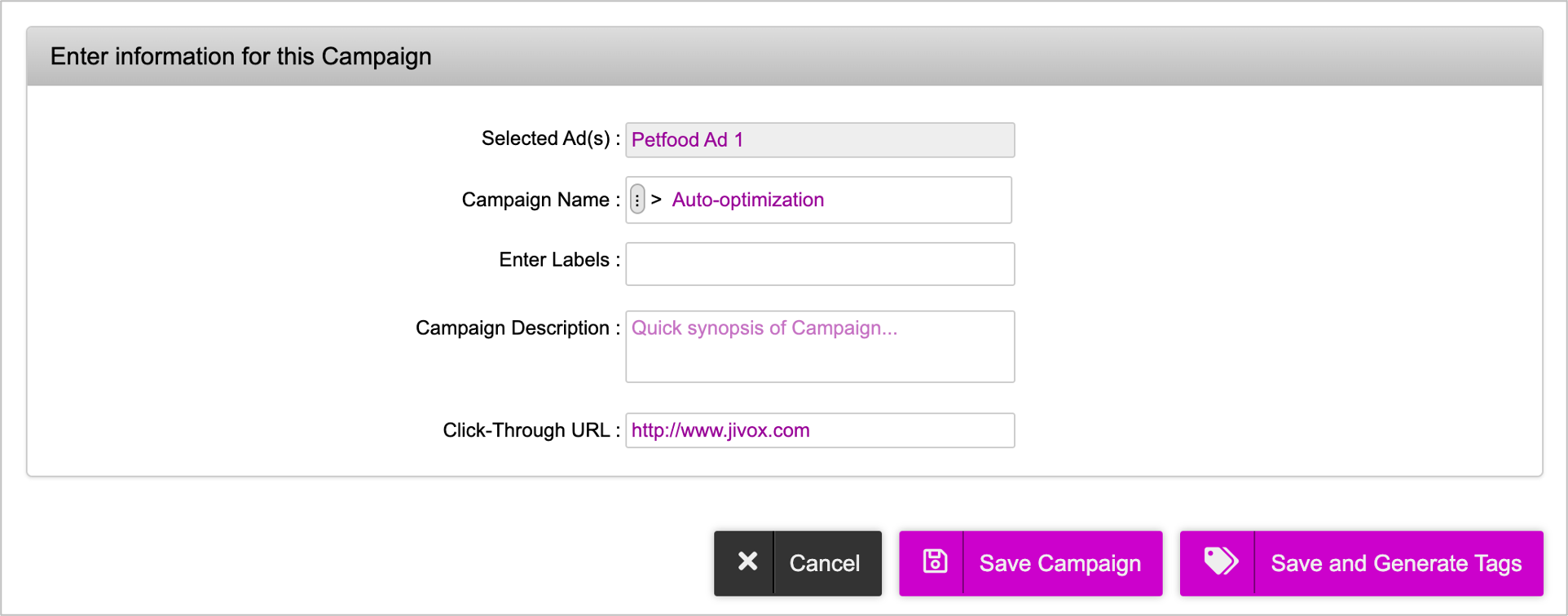Click the X icon on Cancel
This screenshot has height=616, width=1568.
coord(747,562)
